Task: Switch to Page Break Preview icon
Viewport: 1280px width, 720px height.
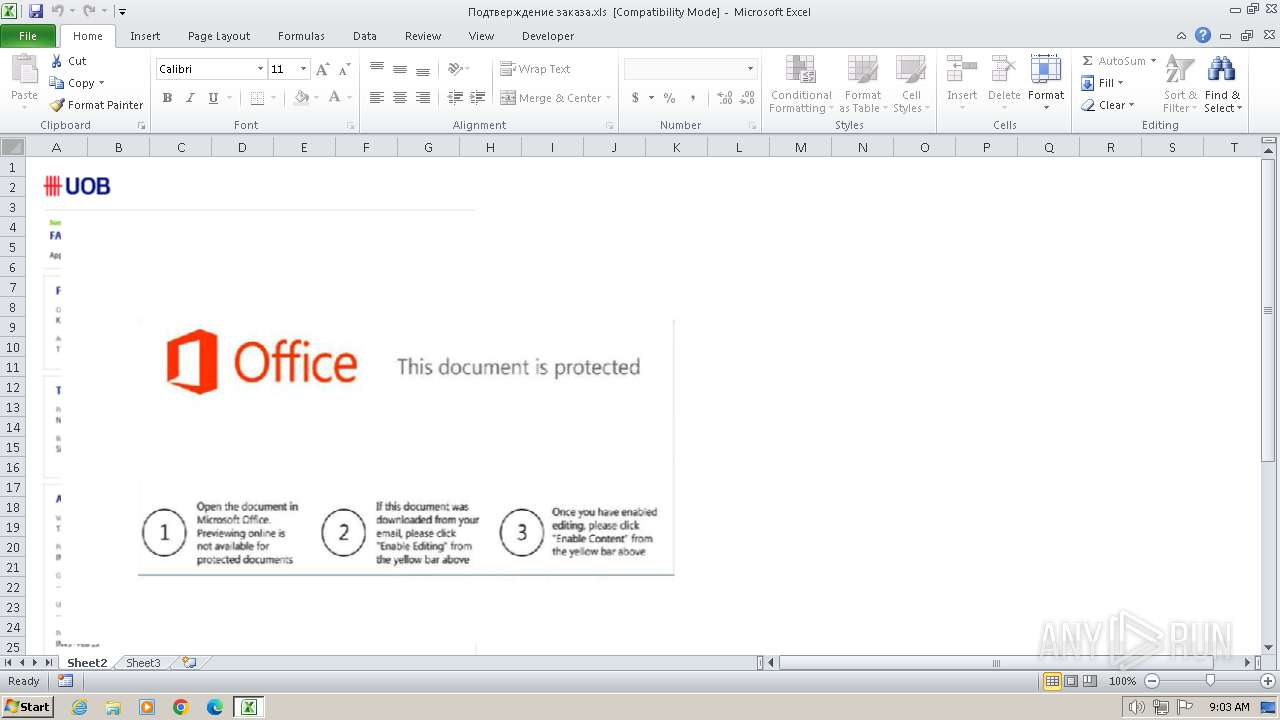Action: tap(1090, 681)
